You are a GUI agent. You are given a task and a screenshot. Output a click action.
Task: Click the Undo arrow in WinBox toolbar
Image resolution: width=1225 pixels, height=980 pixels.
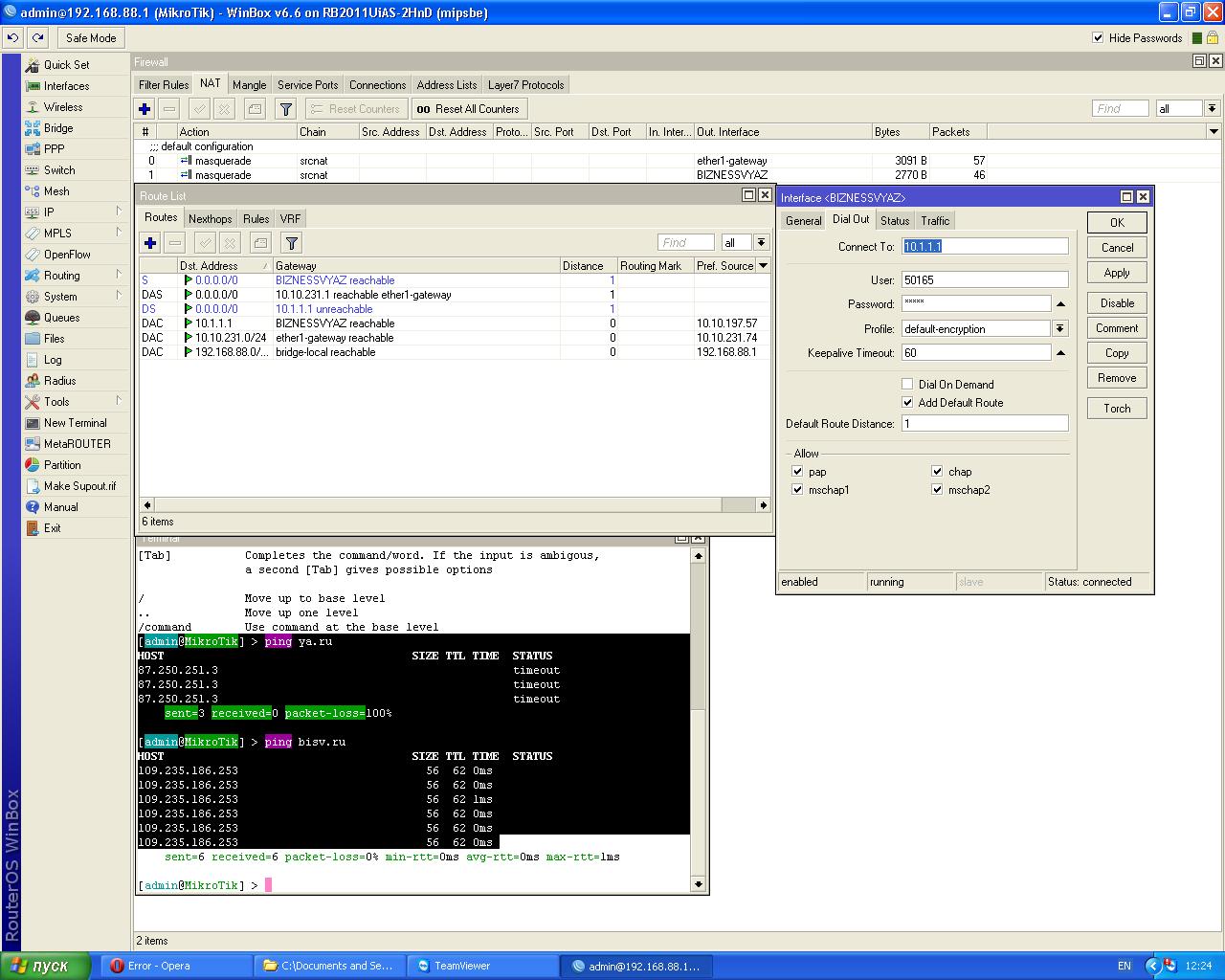click(13, 38)
